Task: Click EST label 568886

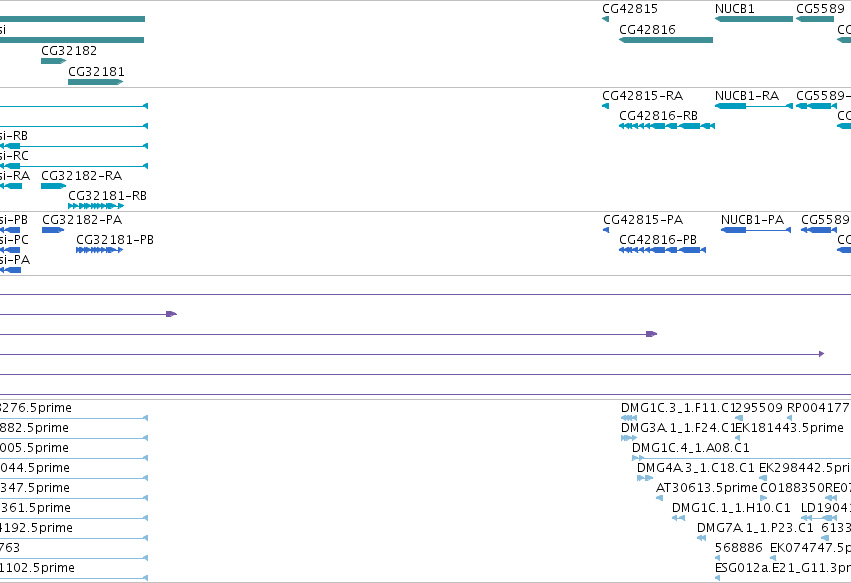Action: pyautogui.click(x=739, y=548)
